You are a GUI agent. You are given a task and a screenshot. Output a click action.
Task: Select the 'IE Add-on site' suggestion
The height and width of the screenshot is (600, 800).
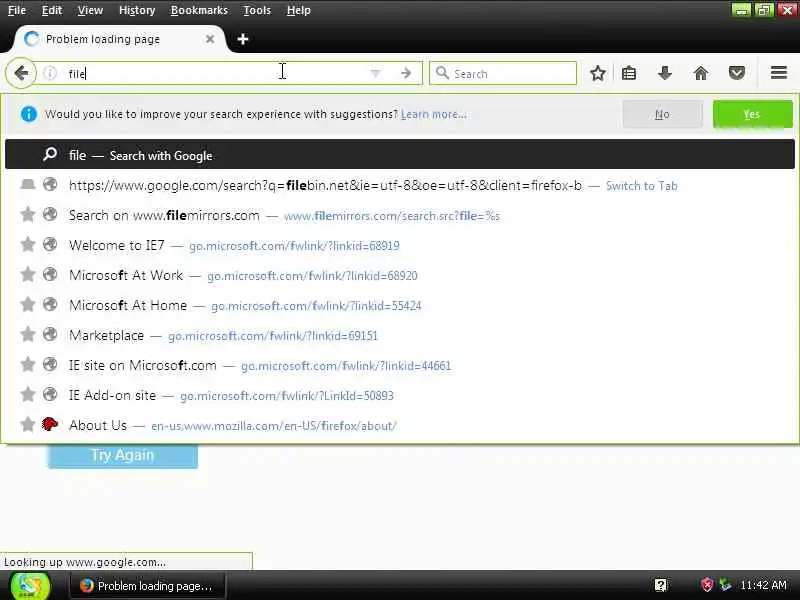(x=399, y=395)
